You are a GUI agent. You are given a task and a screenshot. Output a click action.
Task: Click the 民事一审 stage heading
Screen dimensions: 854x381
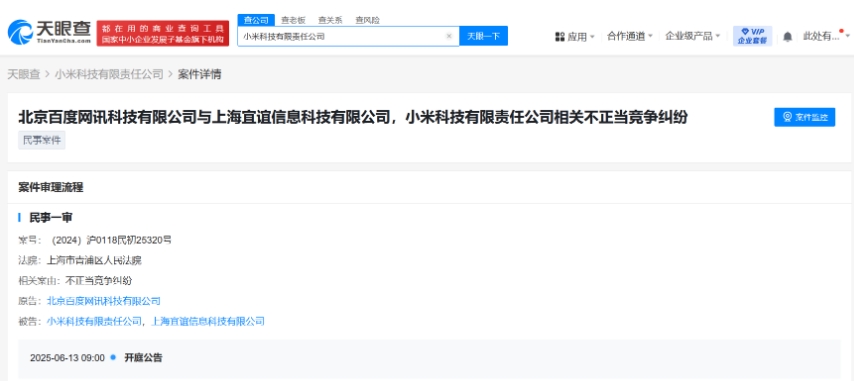pyautogui.click(x=51, y=218)
